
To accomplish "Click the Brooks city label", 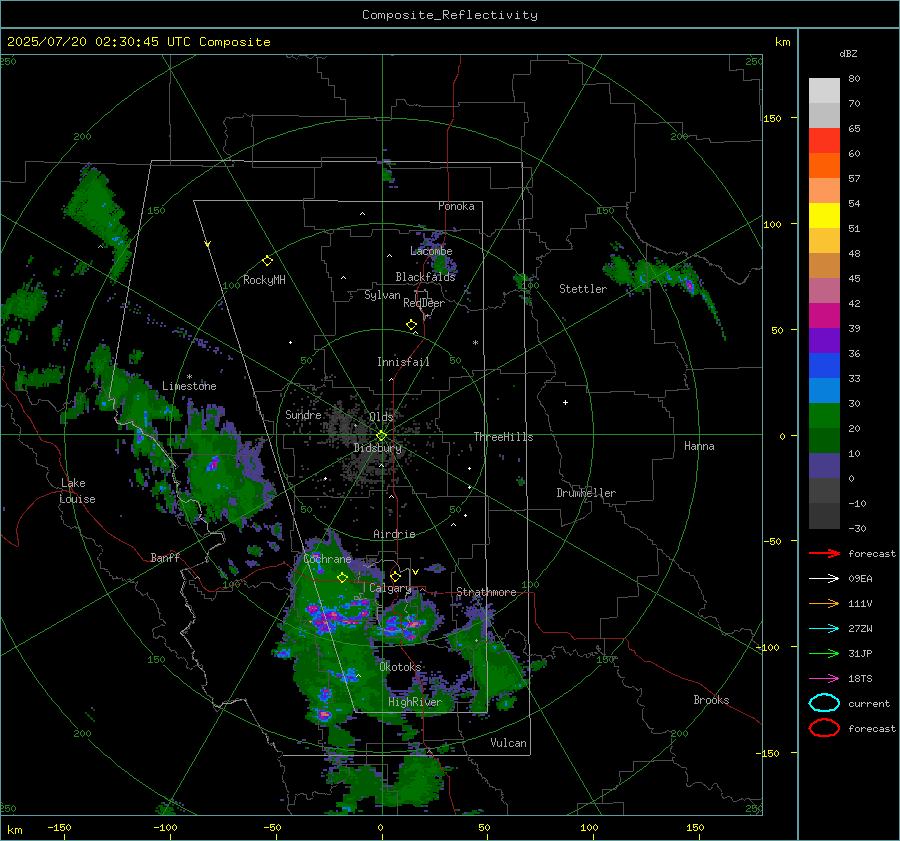I will pyautogui.click(x=711, y=700).
